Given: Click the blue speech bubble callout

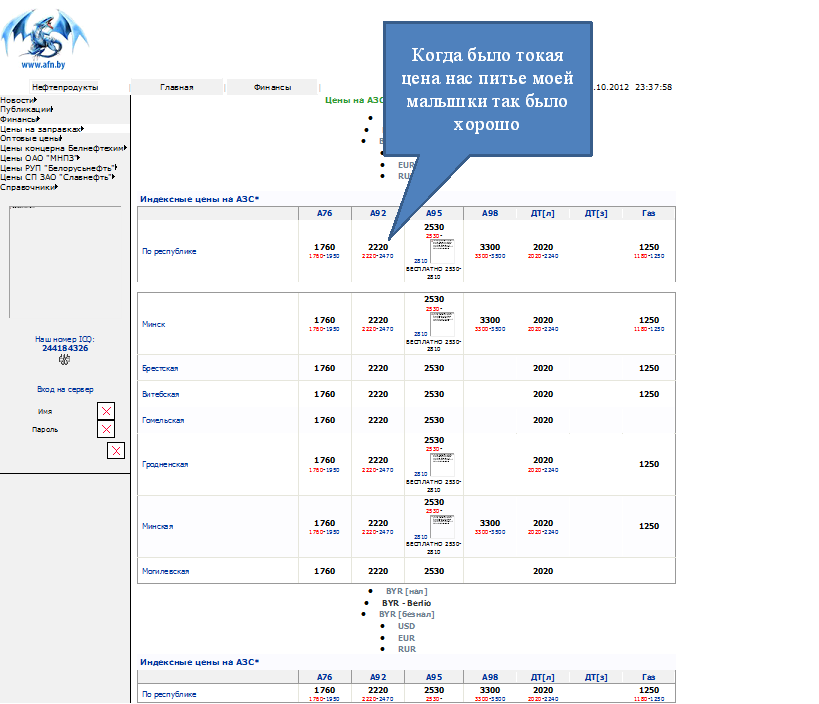Looking at the screenshot, I should click(x=489, y=90).
